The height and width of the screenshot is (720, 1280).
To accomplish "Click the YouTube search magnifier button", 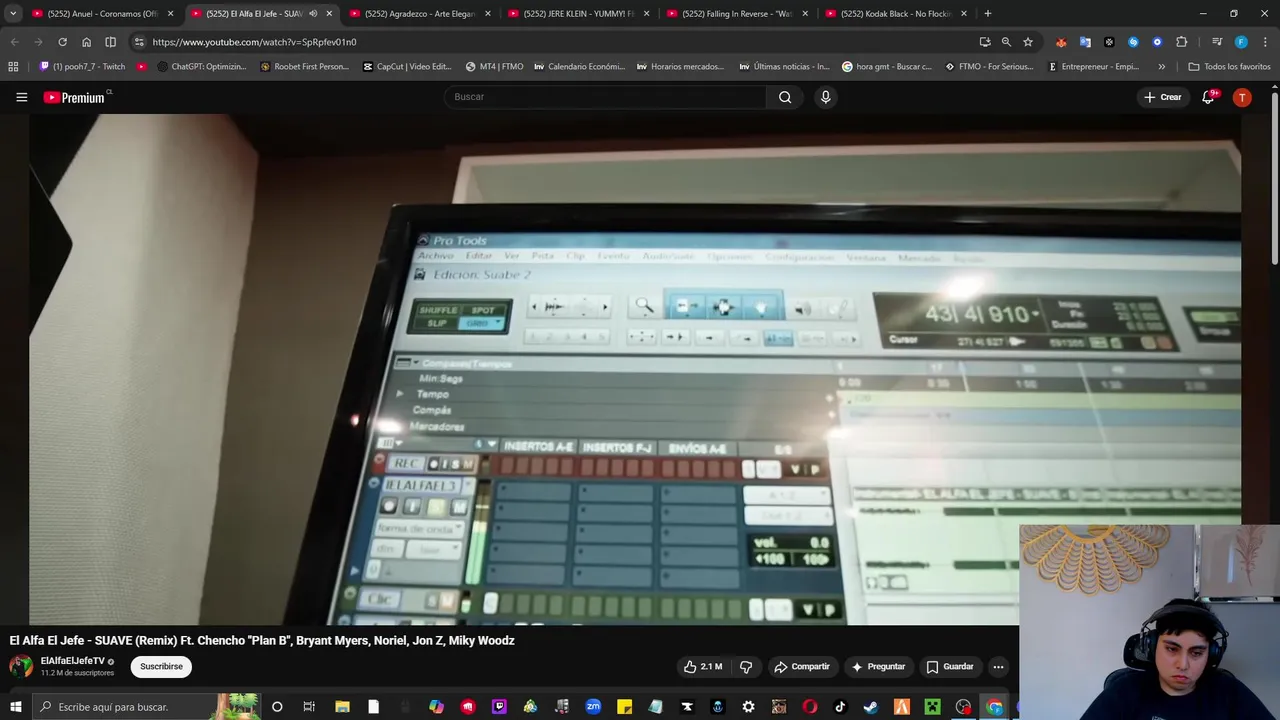I will coord(785,97).
